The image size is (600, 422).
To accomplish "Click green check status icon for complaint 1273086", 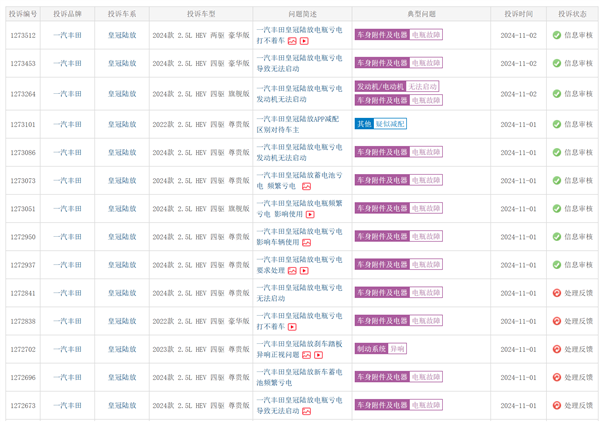I will 557,152.
